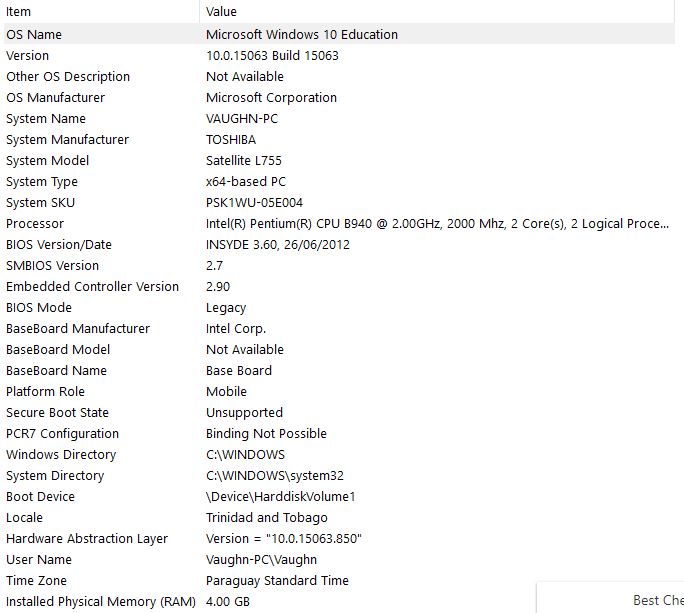Select the Other OS Description row
Viewport: 684px width, 613px height.
coord(339,76)
